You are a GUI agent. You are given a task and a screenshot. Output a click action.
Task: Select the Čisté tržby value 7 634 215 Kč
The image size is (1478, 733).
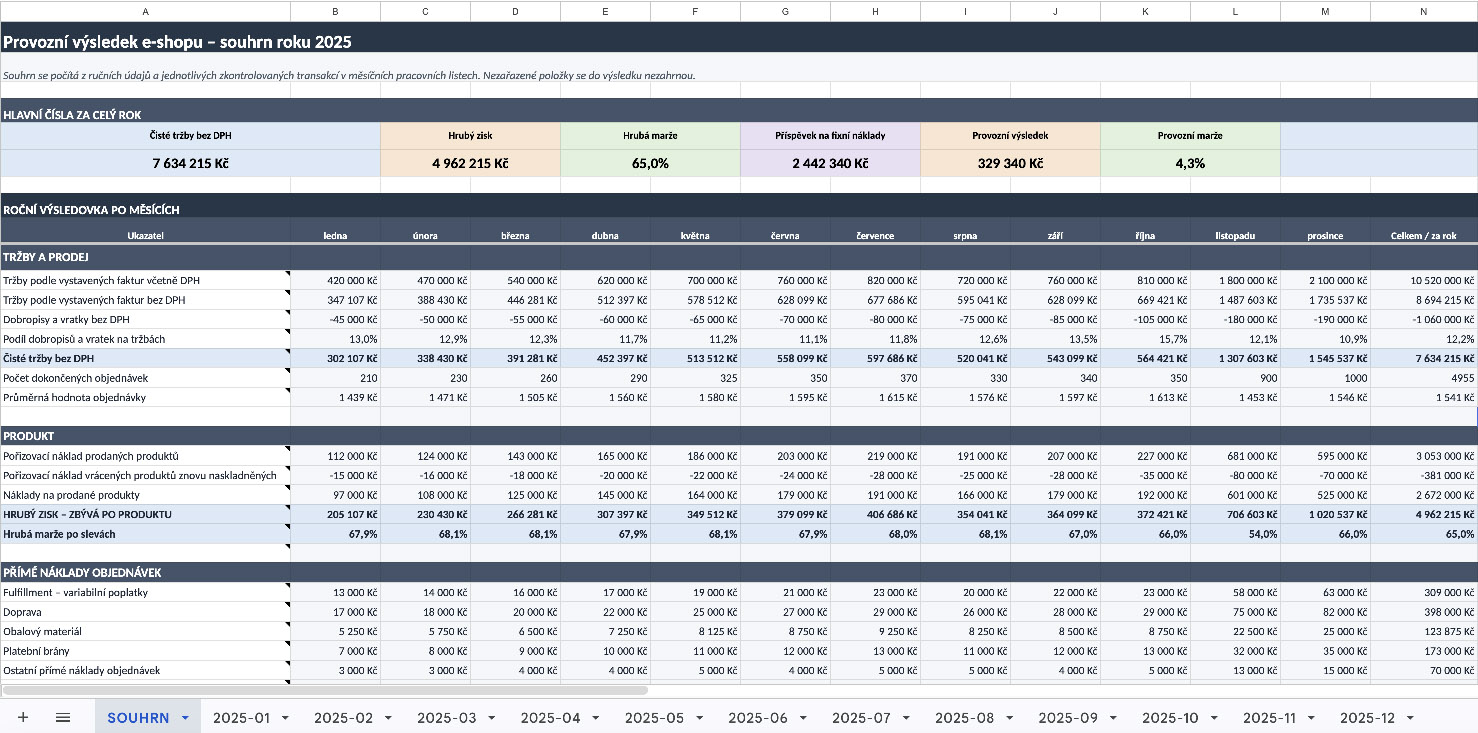(x=190, y=163)
